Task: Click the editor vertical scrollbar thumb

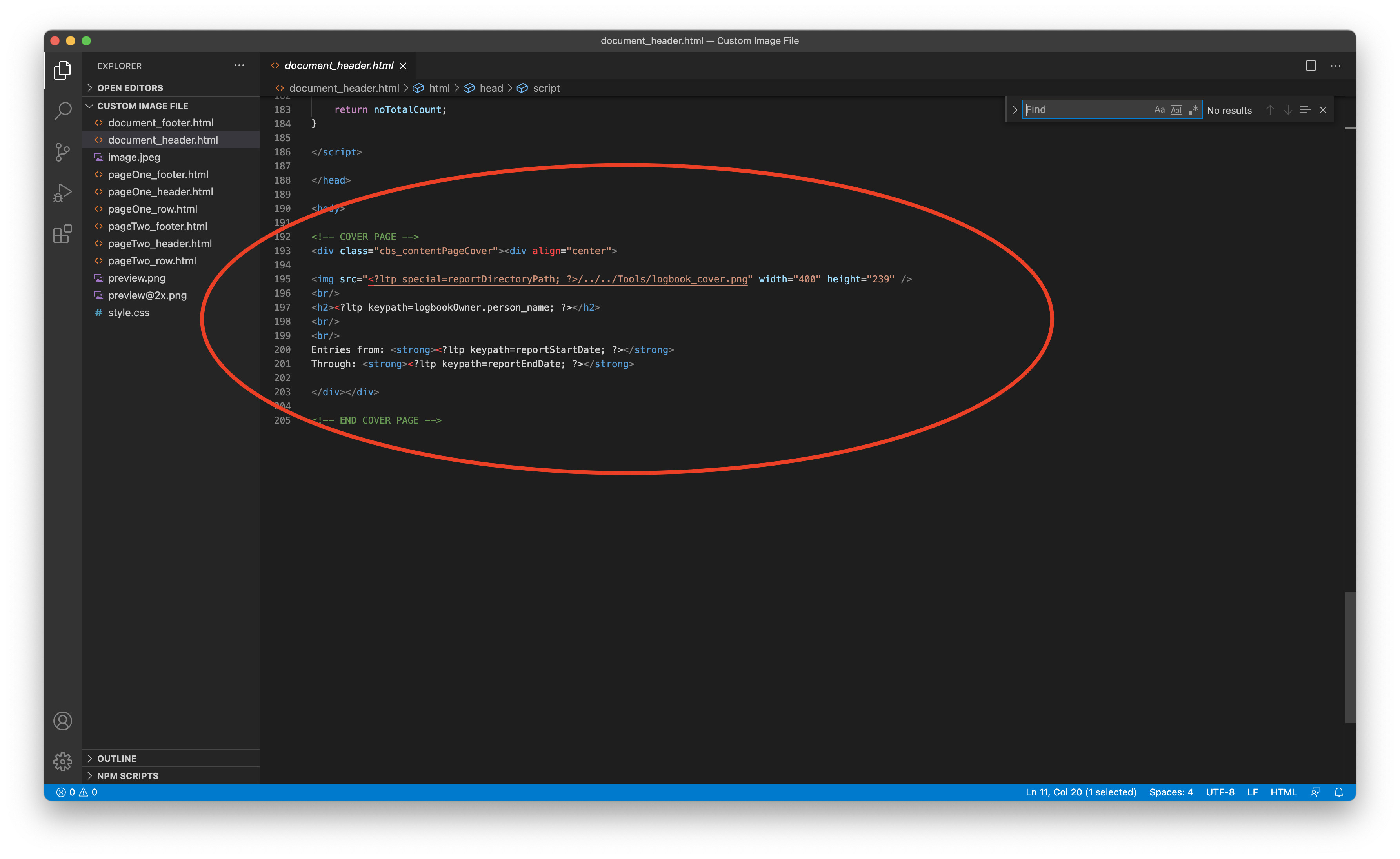Action: tap(1350, 657)
